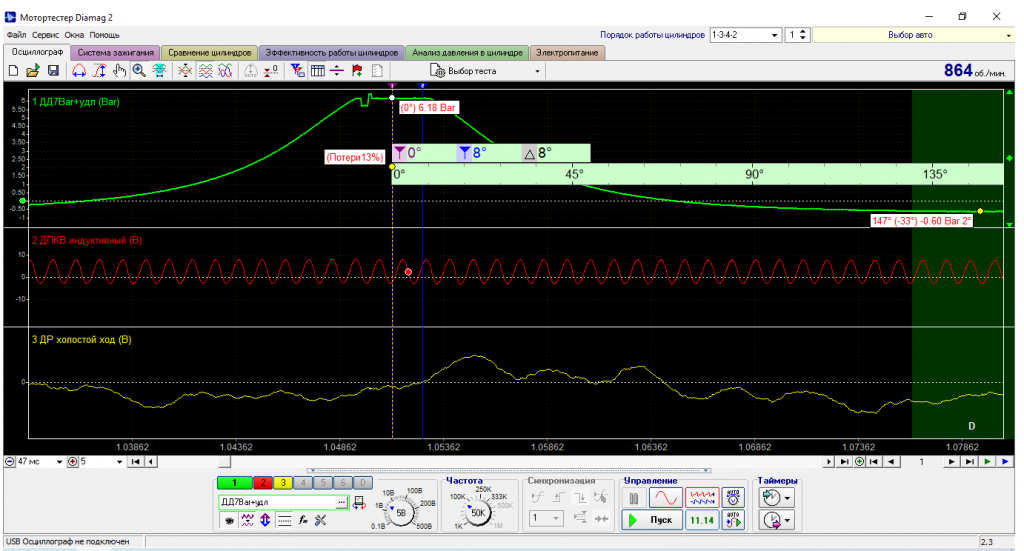Increase the cylinder number stepper

point(803,32)
